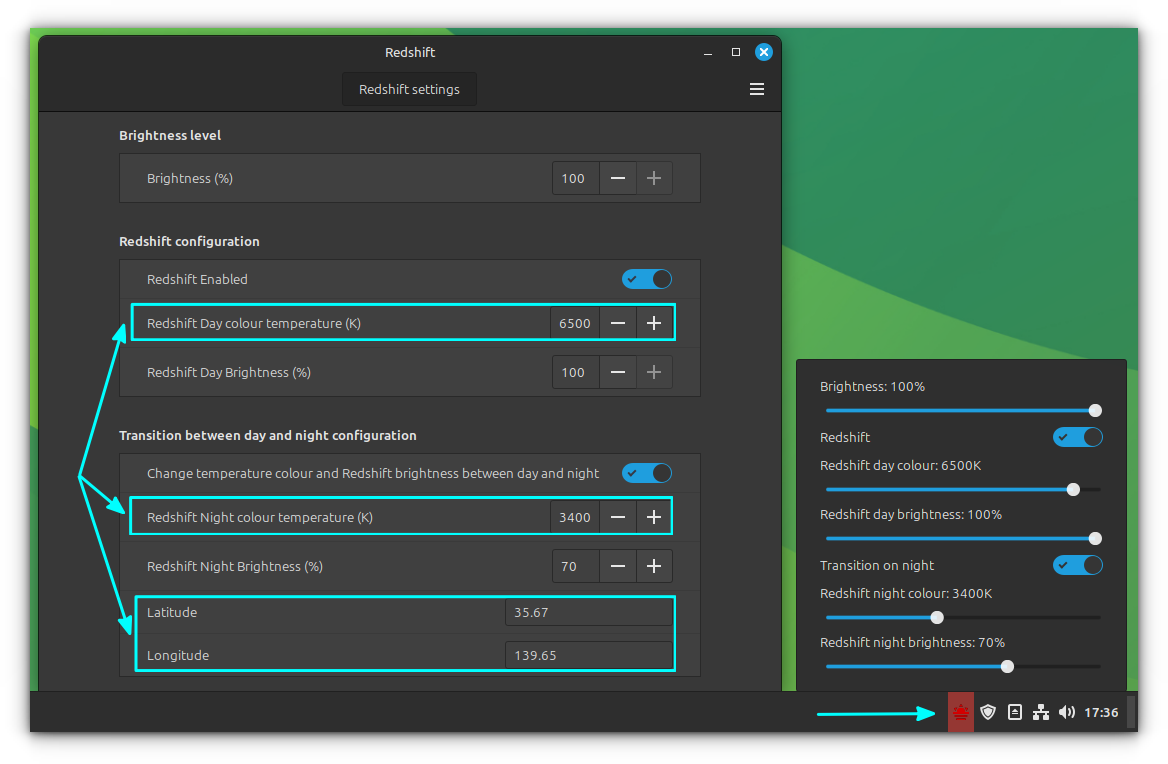Open the hamburger menu in Redshift window
The height and width of the screenshot is (764, 1168).
757,88
